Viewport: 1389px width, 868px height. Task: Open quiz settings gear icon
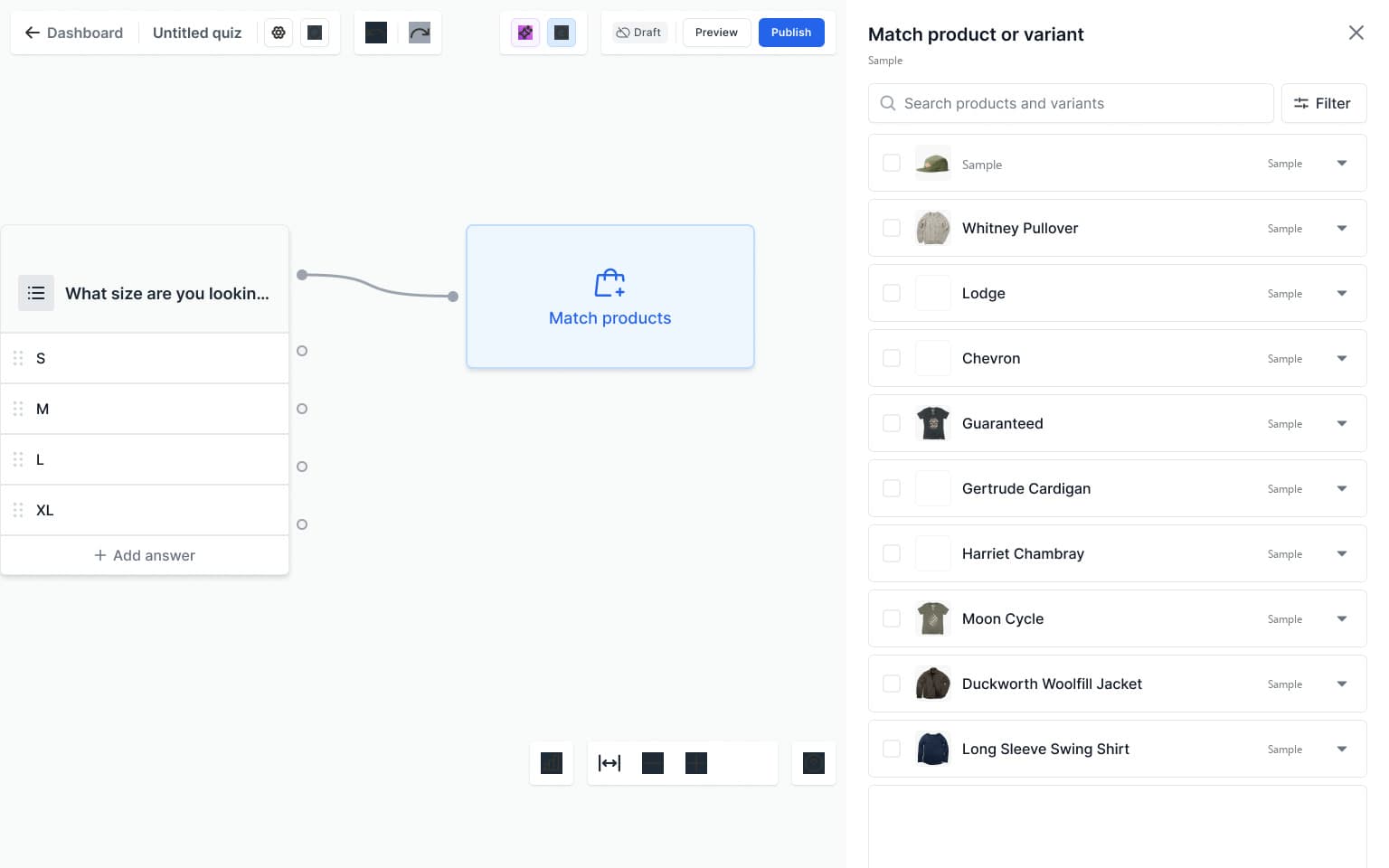coord(279,33)
